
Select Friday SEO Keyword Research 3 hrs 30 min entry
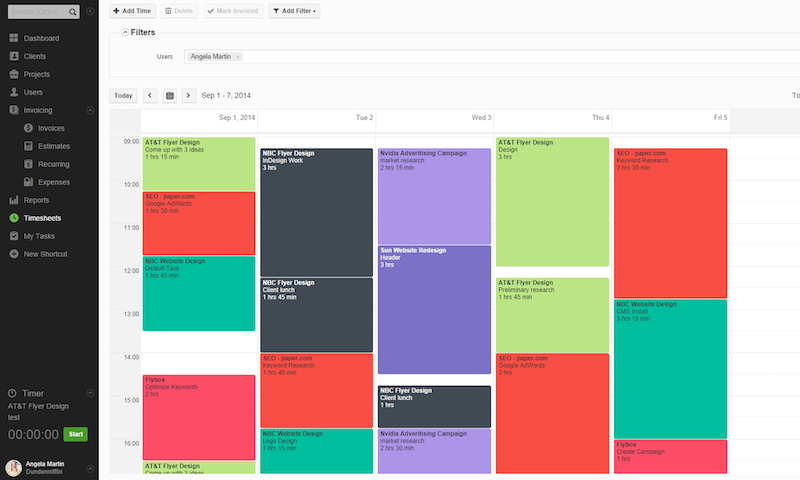click(x=670, y=223)
